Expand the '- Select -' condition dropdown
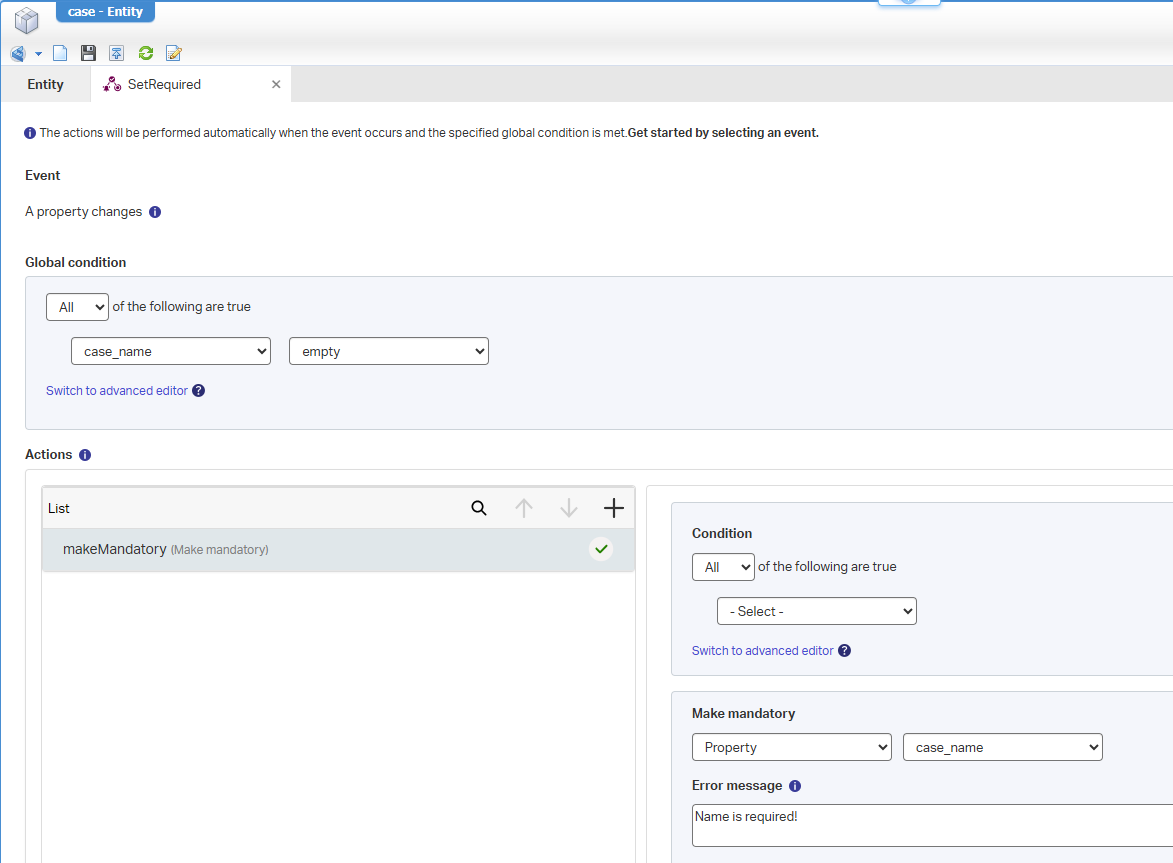Image resolution: width=1173 pixels, height=863 pixels. [816, 611]
